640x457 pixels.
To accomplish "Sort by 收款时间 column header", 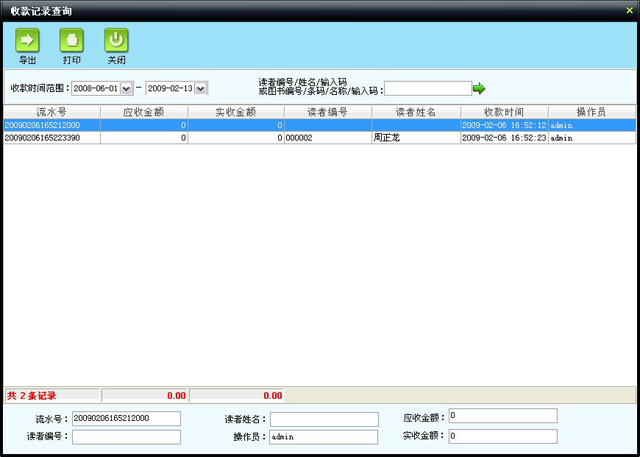I will [x=504, y=112].
